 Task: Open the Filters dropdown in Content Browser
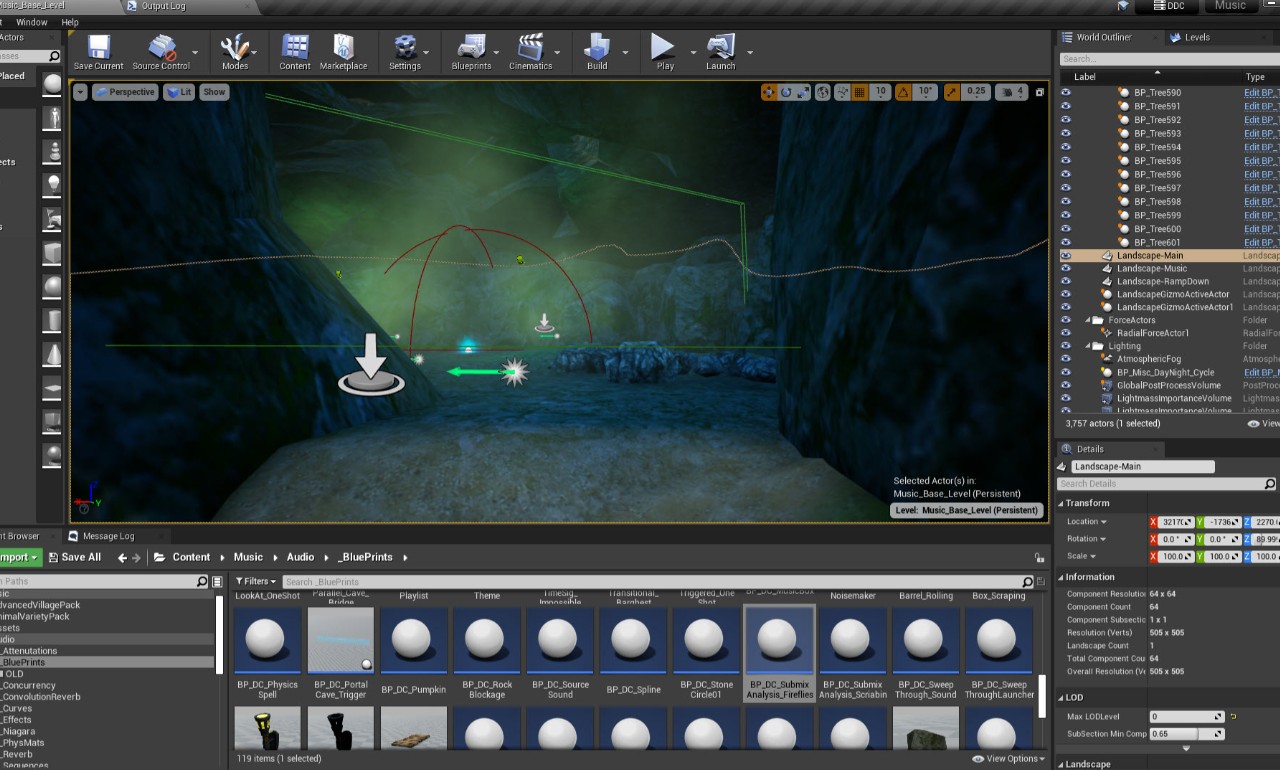click(257, 581)
